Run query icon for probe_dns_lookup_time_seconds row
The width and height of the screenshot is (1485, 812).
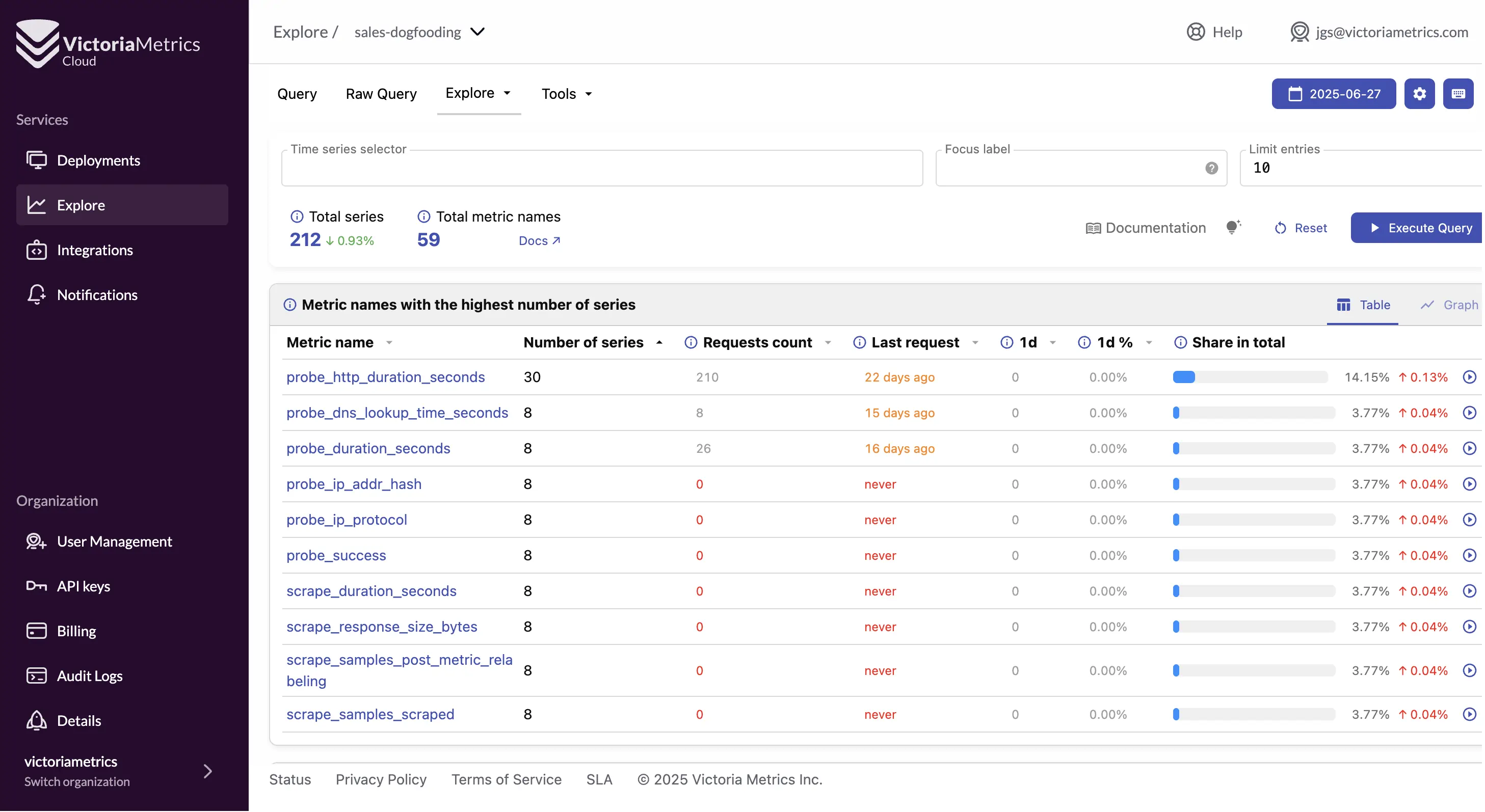(x=1469, y=413)
